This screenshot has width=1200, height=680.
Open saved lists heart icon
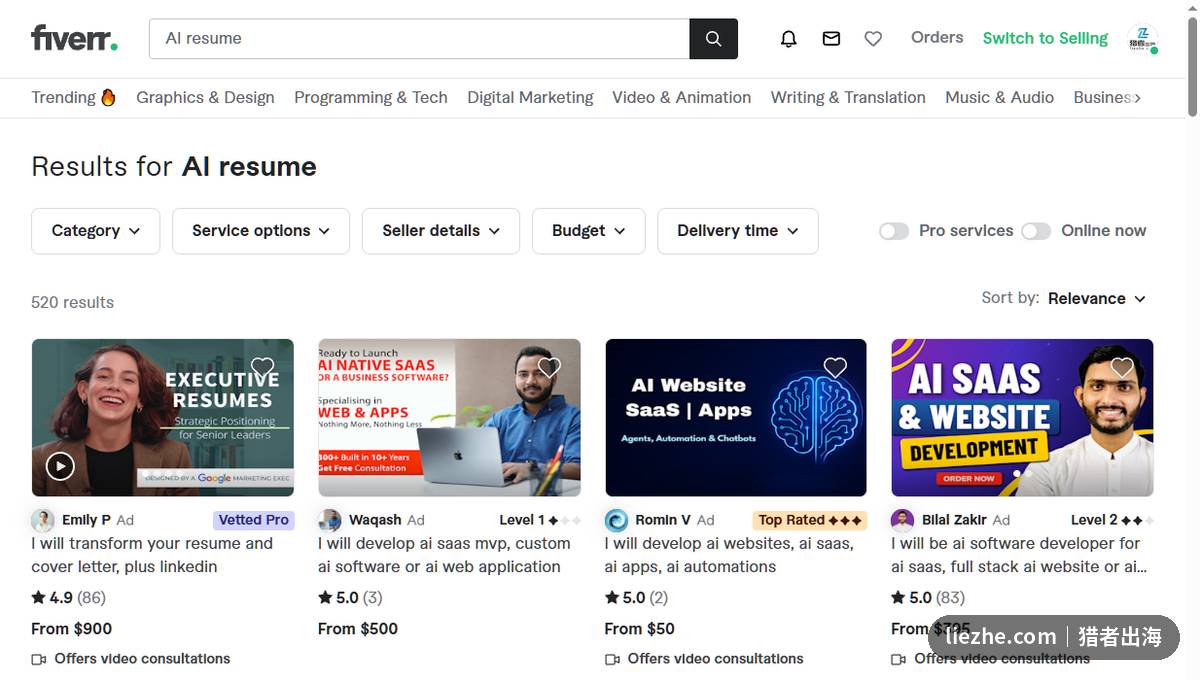click(x=873, y=38)
